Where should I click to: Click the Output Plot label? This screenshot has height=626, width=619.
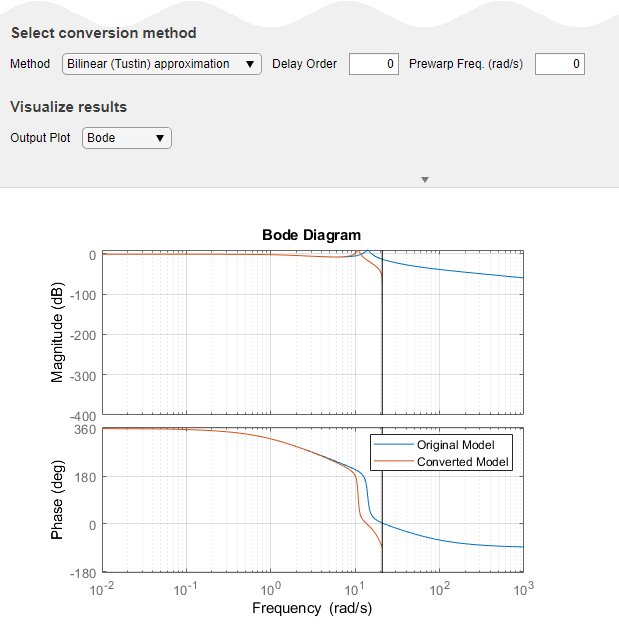[x=40, y=138]
